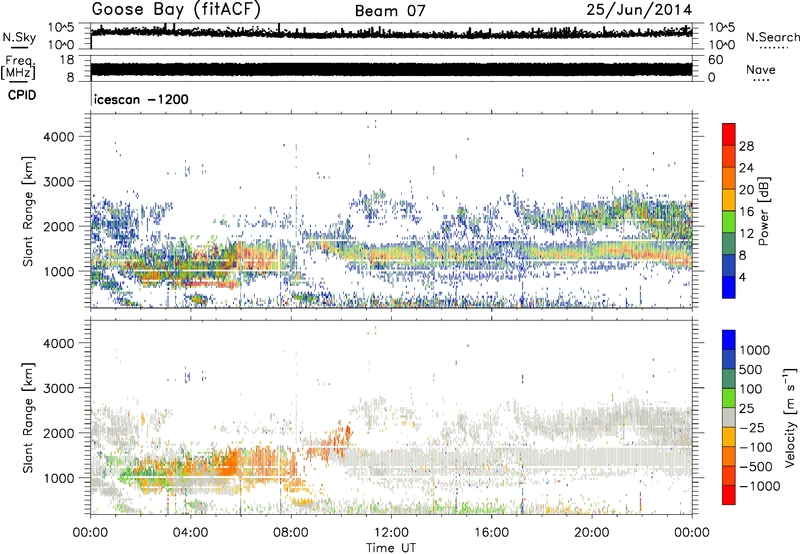Pick the yellow 16–20 dB segment of Power bar
The width and height of the screenshot is (800, 554).
click(x=729, y=200)
